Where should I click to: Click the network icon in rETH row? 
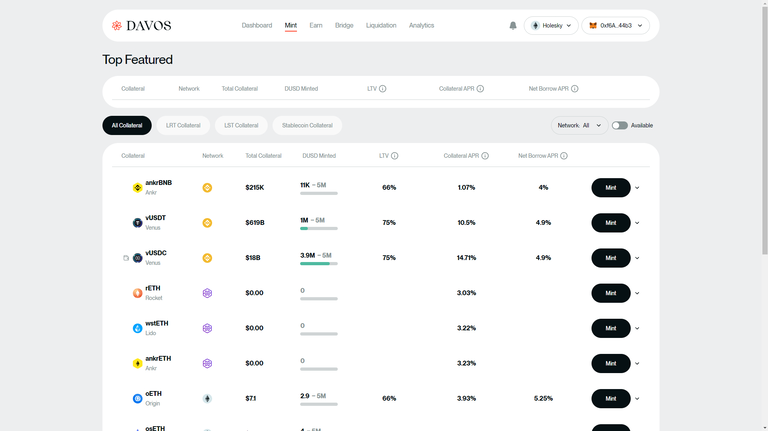tap(207, 293)
